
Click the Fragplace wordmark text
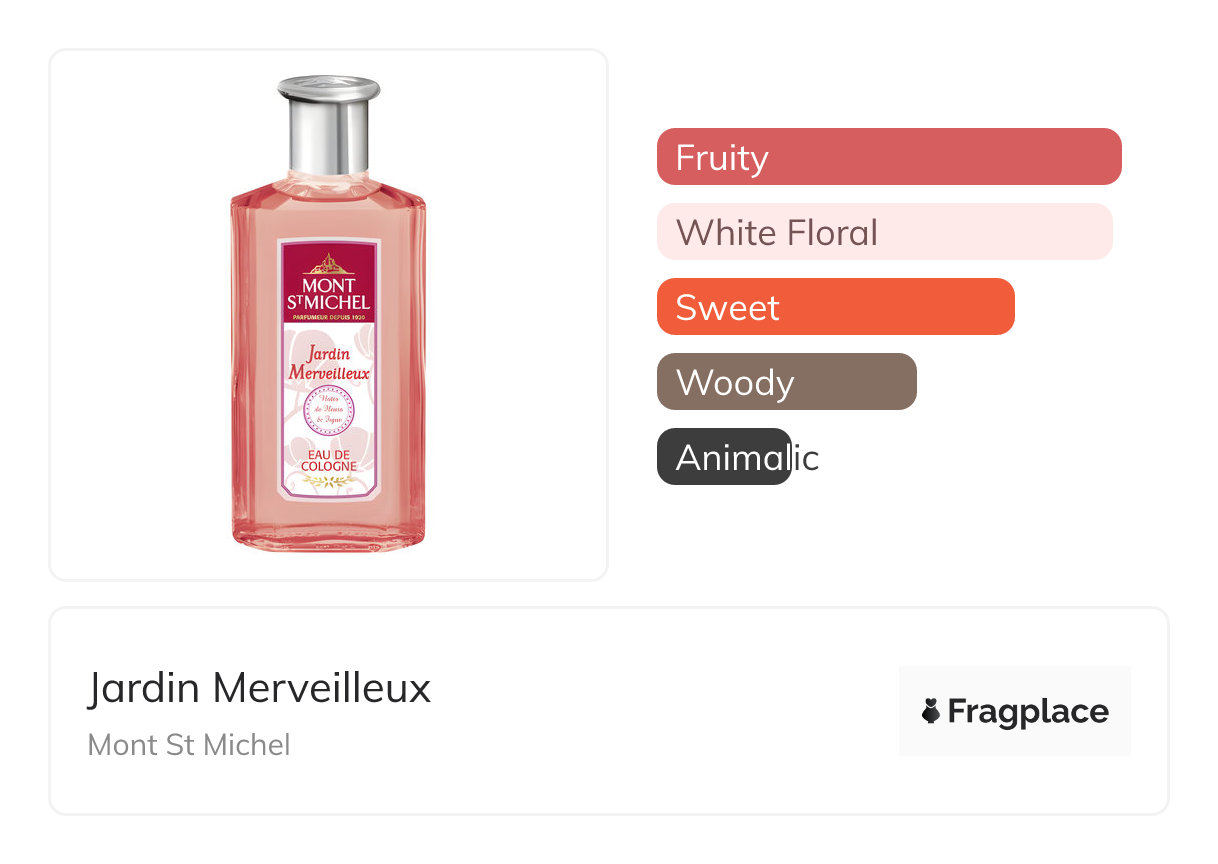point(1028,711)
